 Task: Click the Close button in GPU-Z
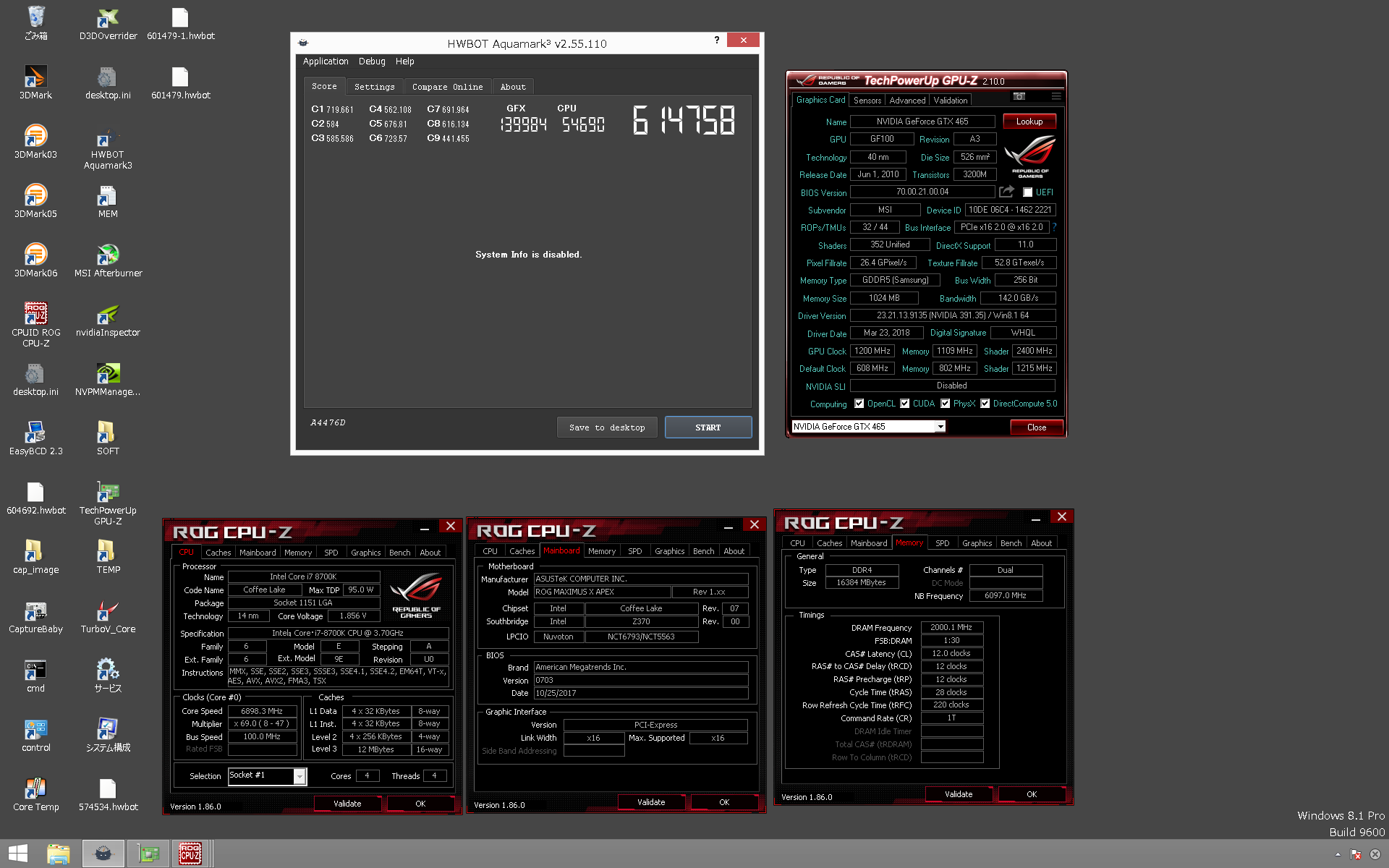pos(1037,427)
